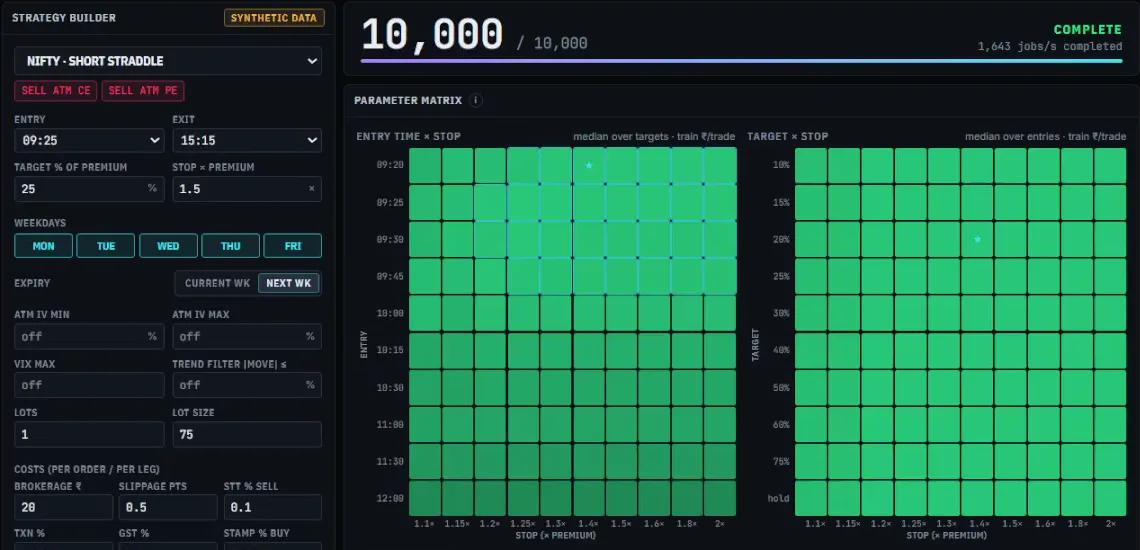Click the SELL ATM PE leg chip

click(x=143, y=91)
